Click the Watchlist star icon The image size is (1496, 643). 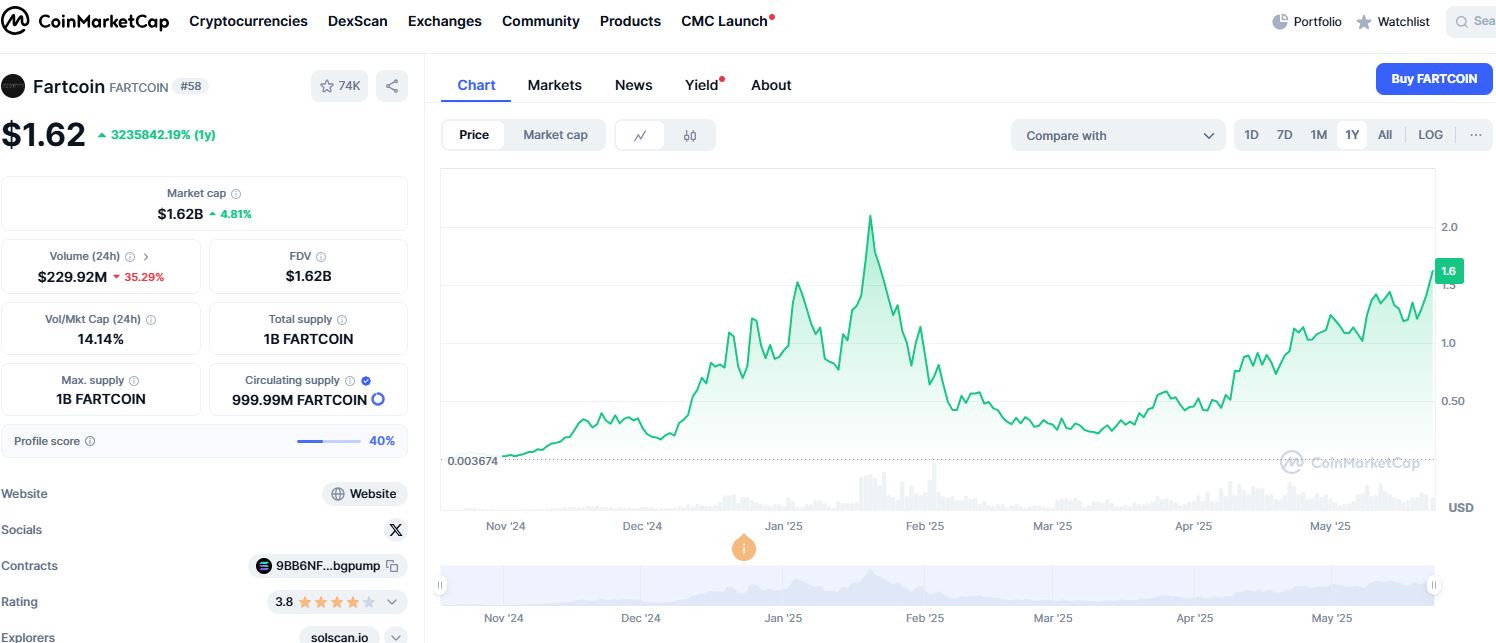pos(1364,22)
